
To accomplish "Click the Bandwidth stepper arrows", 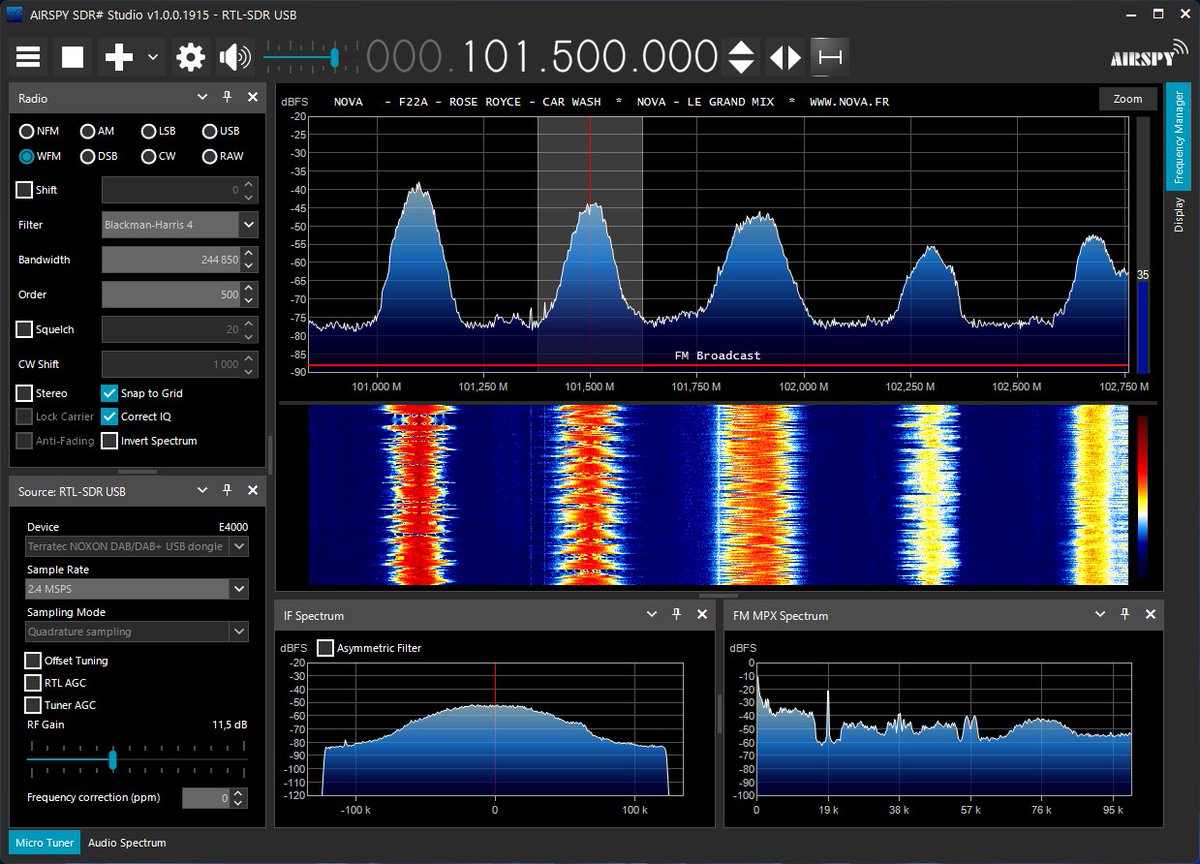I will tap(250, 260).
